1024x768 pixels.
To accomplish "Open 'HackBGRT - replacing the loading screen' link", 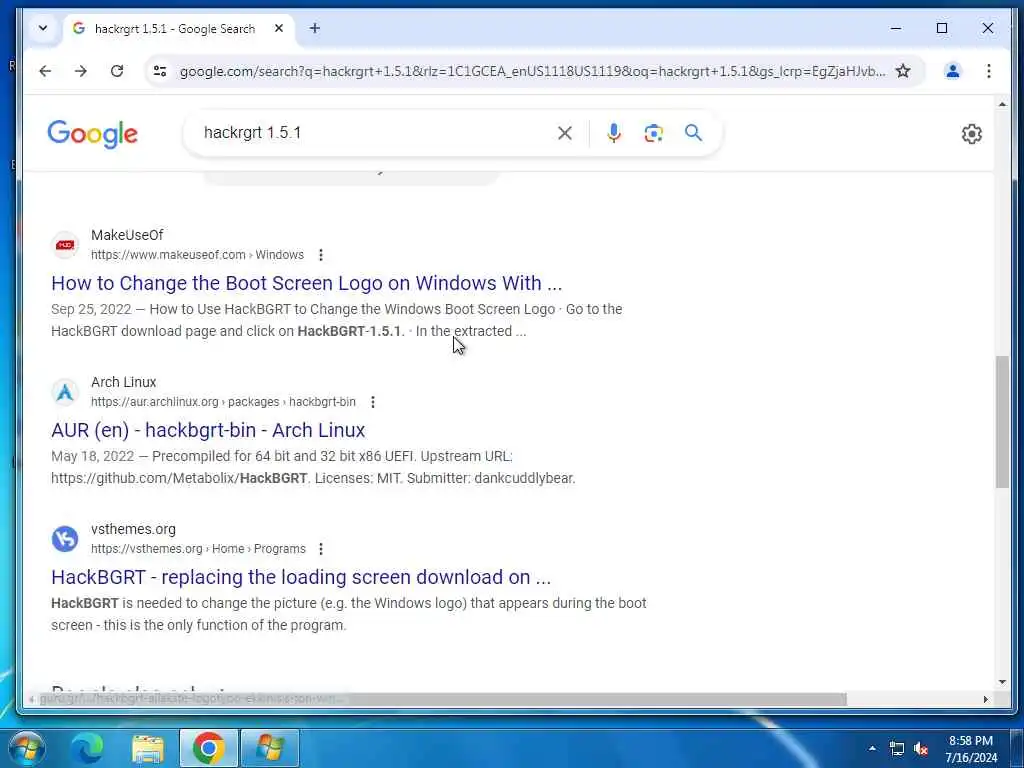I will tap(301, 577).
